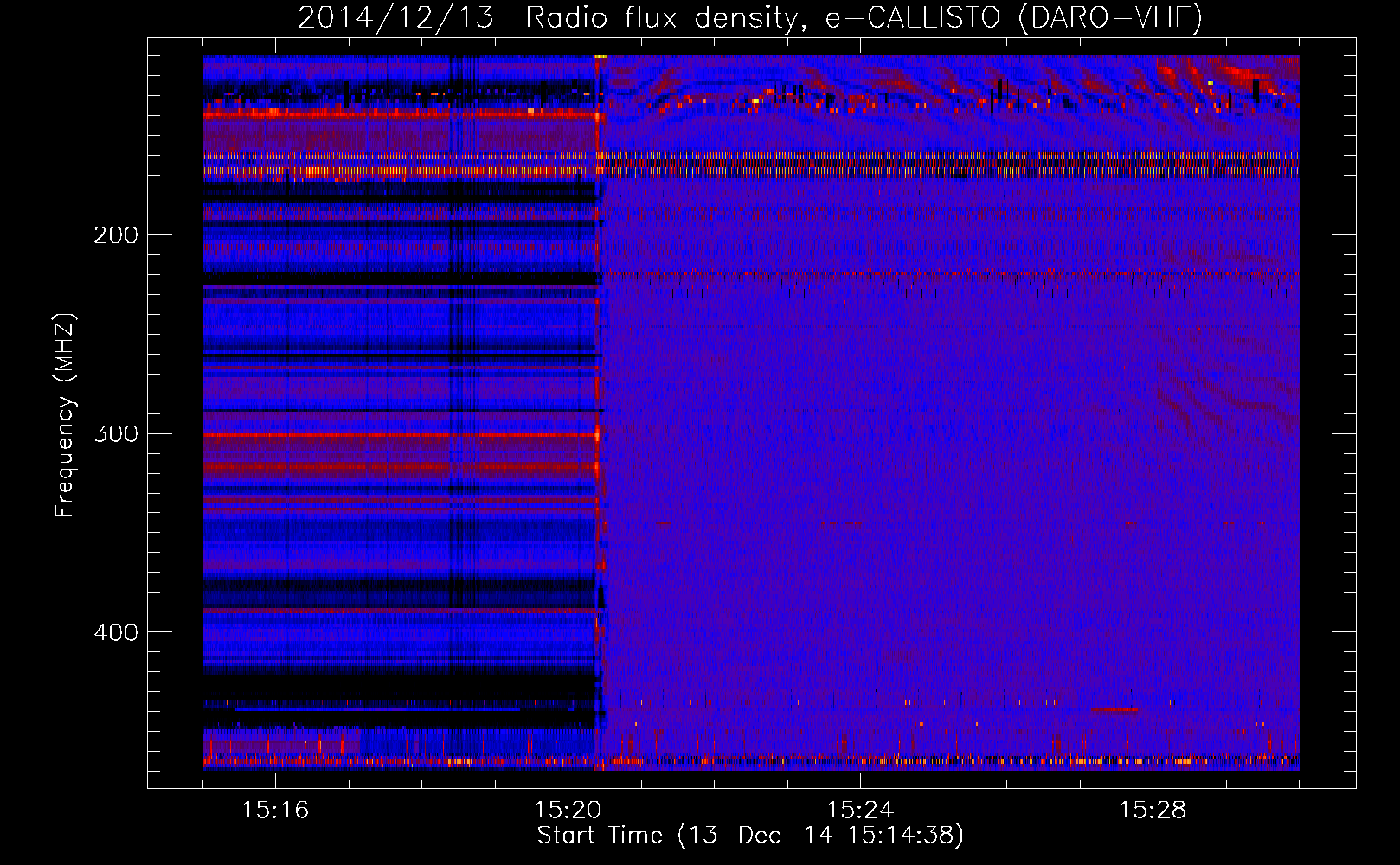The image size is (1400, 865).
Task: Click the 15:20 time tick label
Action: coord(568,810)
